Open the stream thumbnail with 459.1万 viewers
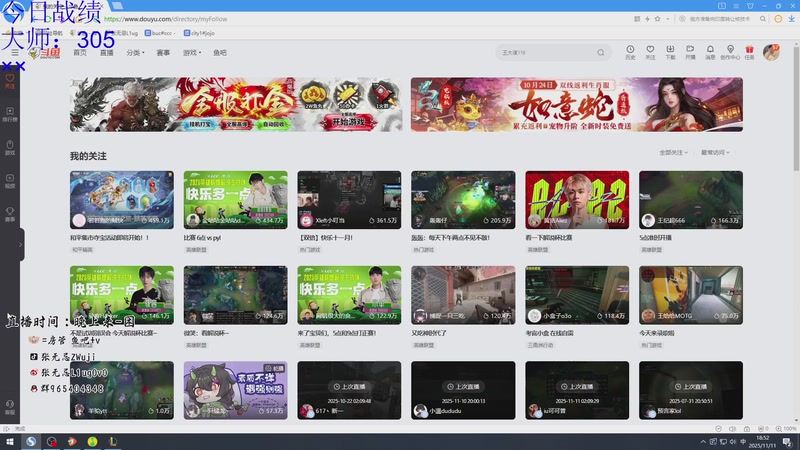Viewport: 800px width, 450px height. pos(121,199)
